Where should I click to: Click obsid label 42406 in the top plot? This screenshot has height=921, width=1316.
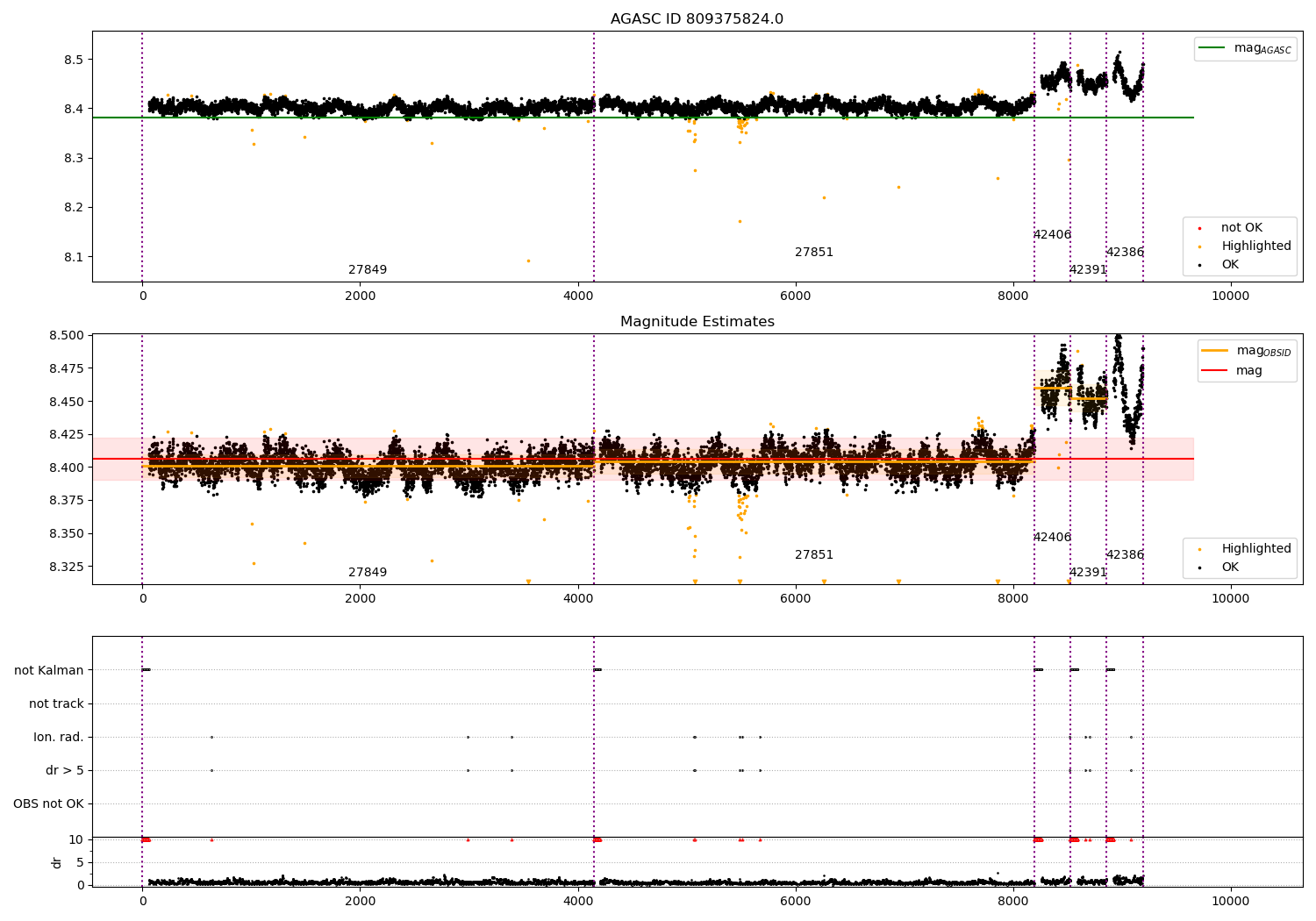click(x=1052, y=235)
